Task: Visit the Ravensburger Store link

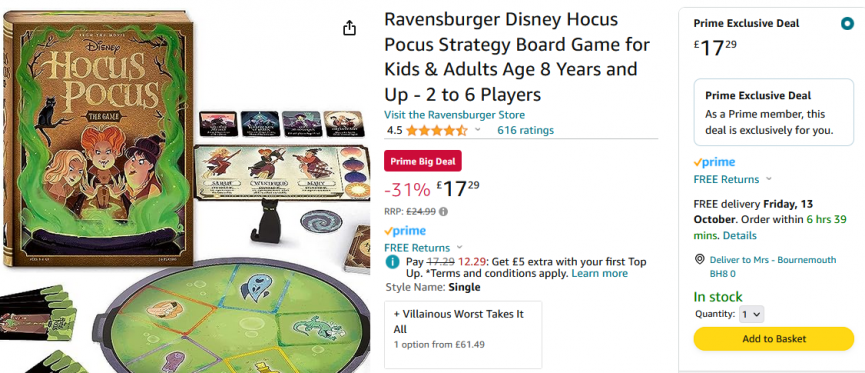Action: point(455,115)
